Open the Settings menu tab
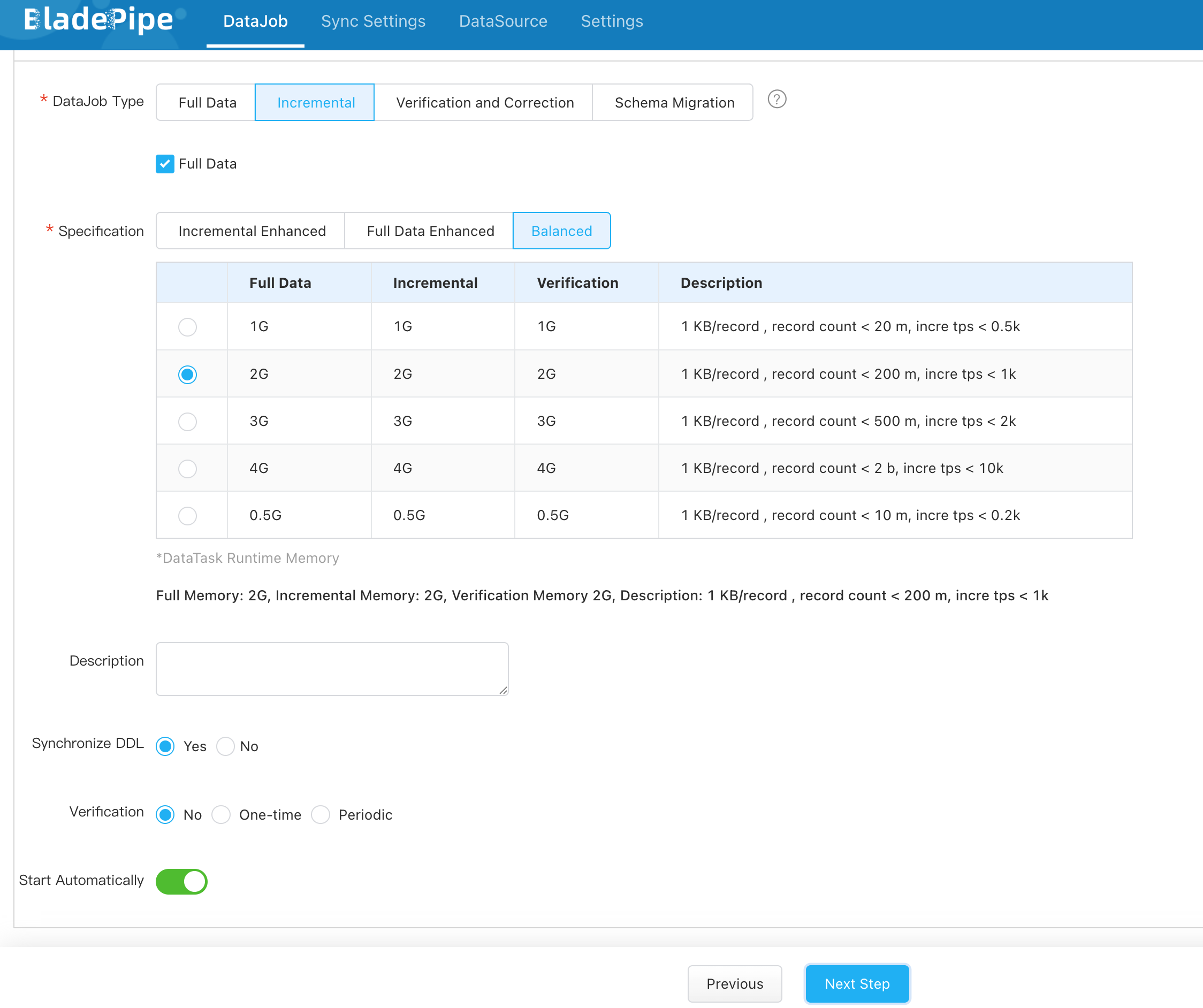 [611, 22]
